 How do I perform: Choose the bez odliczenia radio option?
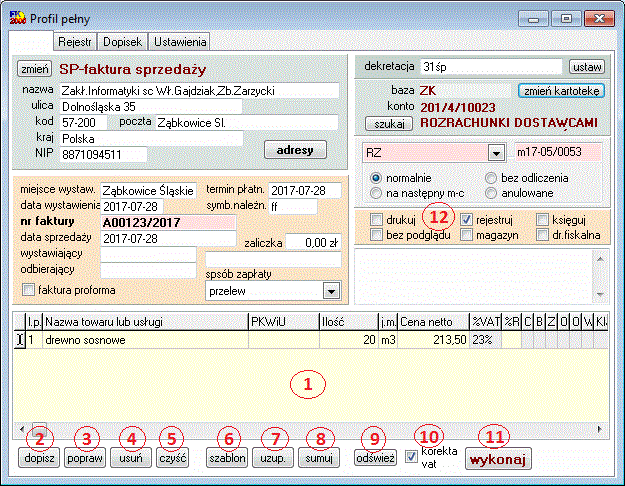point(491,178)
